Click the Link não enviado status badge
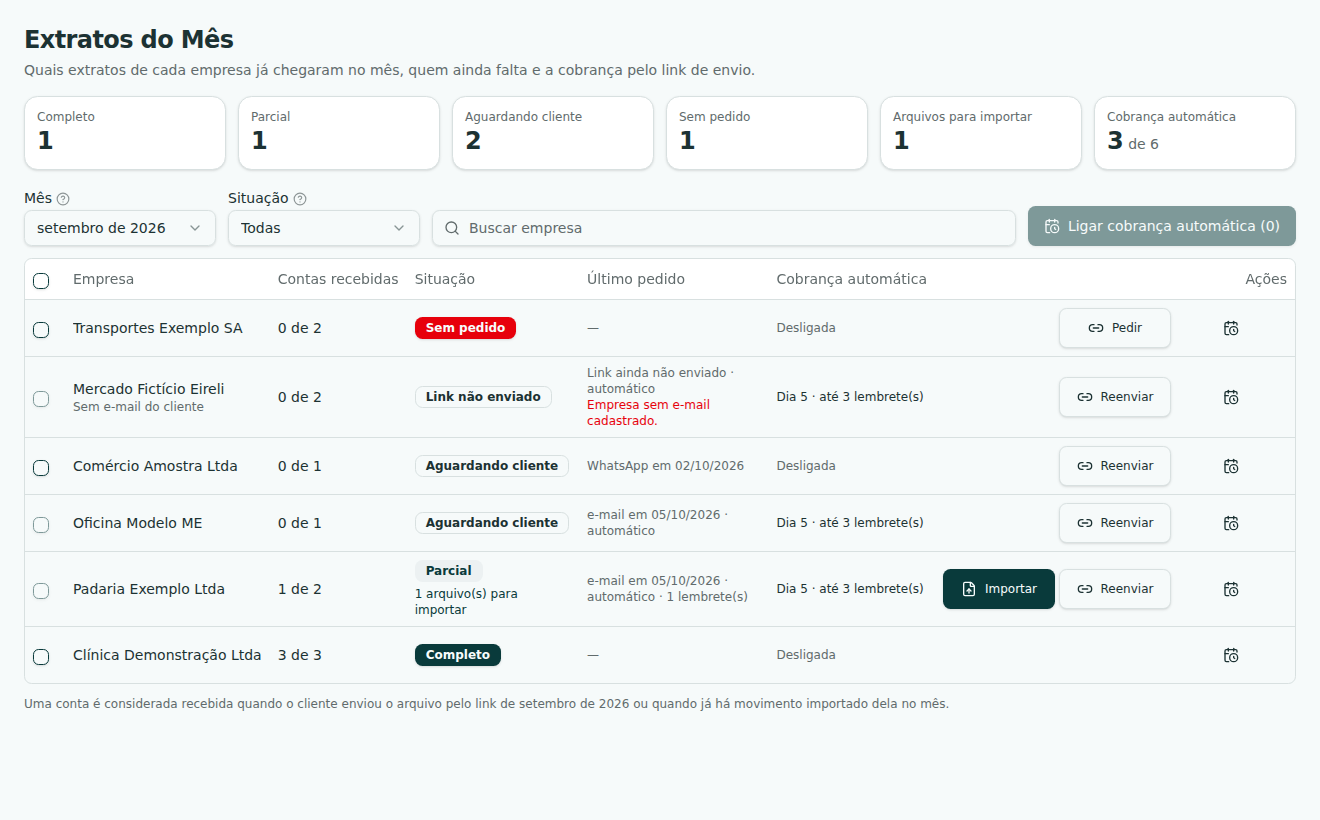Image resolution: width=1320 pixels, height=820 pixels. 483,397
